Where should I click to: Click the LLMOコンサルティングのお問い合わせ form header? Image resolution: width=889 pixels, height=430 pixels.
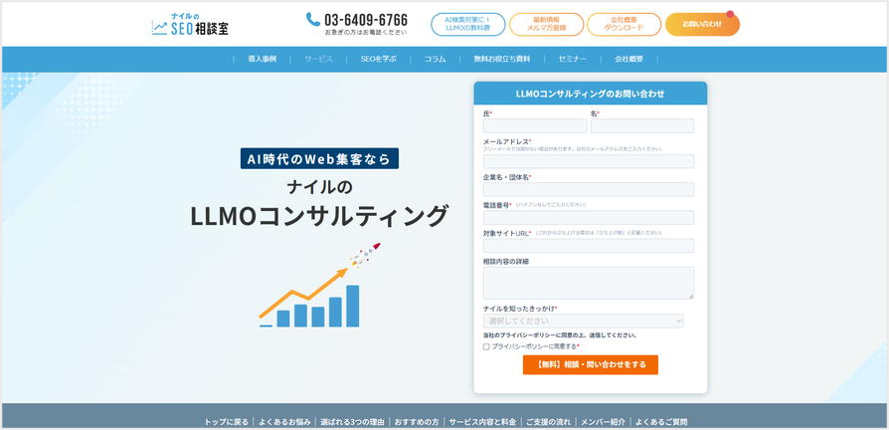tap(590, 94)
